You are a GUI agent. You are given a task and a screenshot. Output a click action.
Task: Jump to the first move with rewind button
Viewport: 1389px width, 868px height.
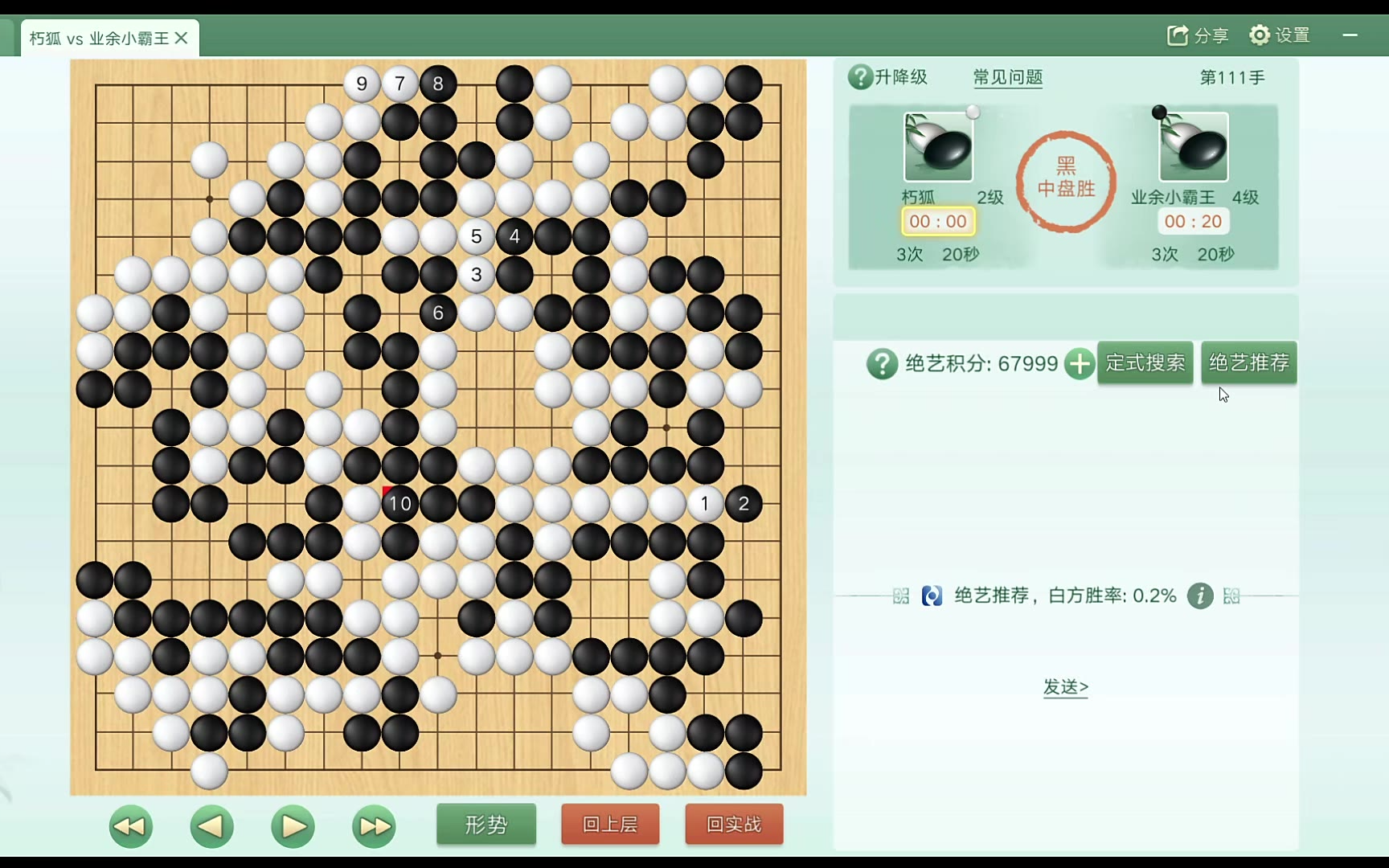(x=131, y=826)
